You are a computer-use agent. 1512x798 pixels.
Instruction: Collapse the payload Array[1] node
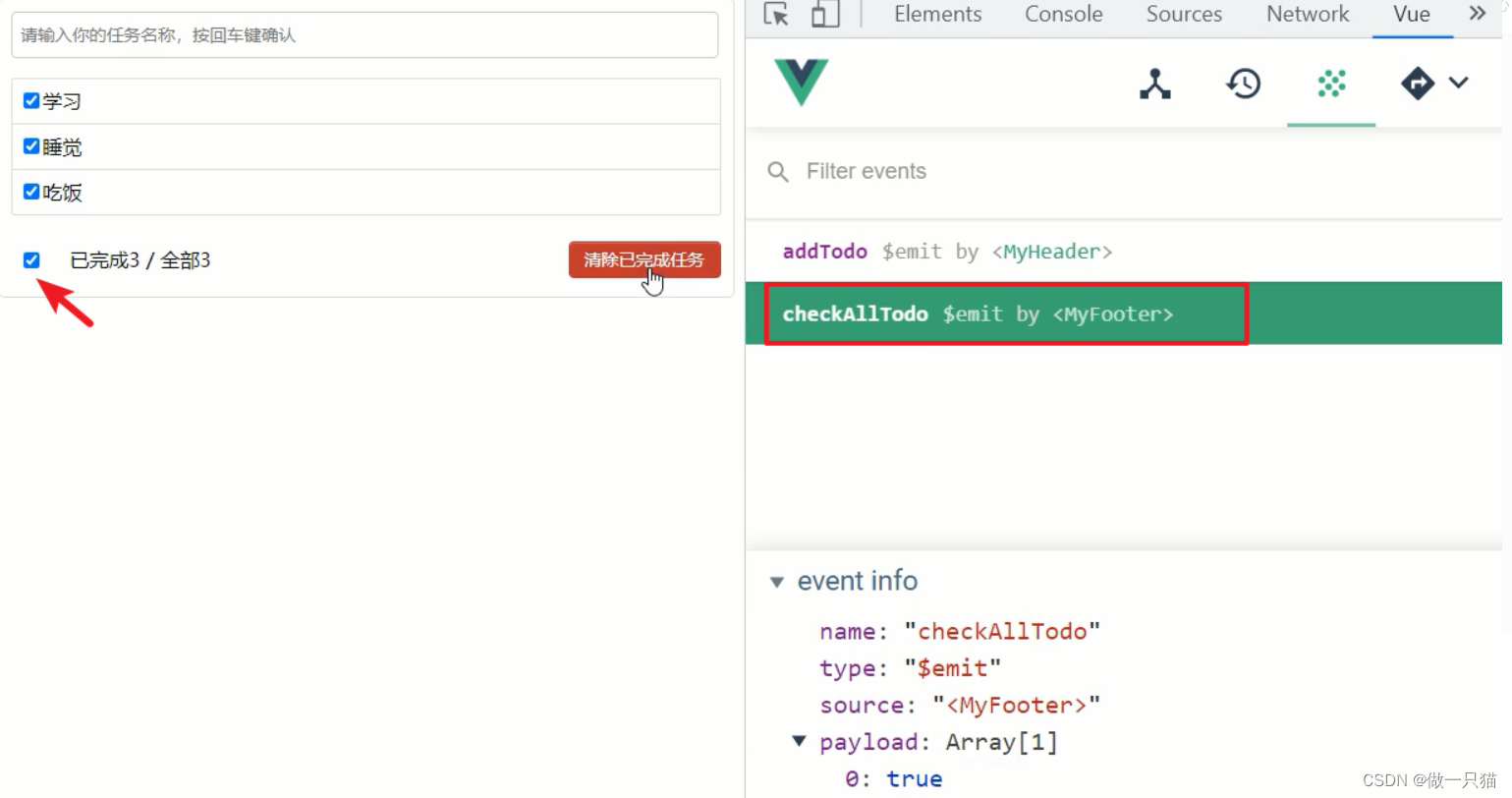[x=799, y=741]
